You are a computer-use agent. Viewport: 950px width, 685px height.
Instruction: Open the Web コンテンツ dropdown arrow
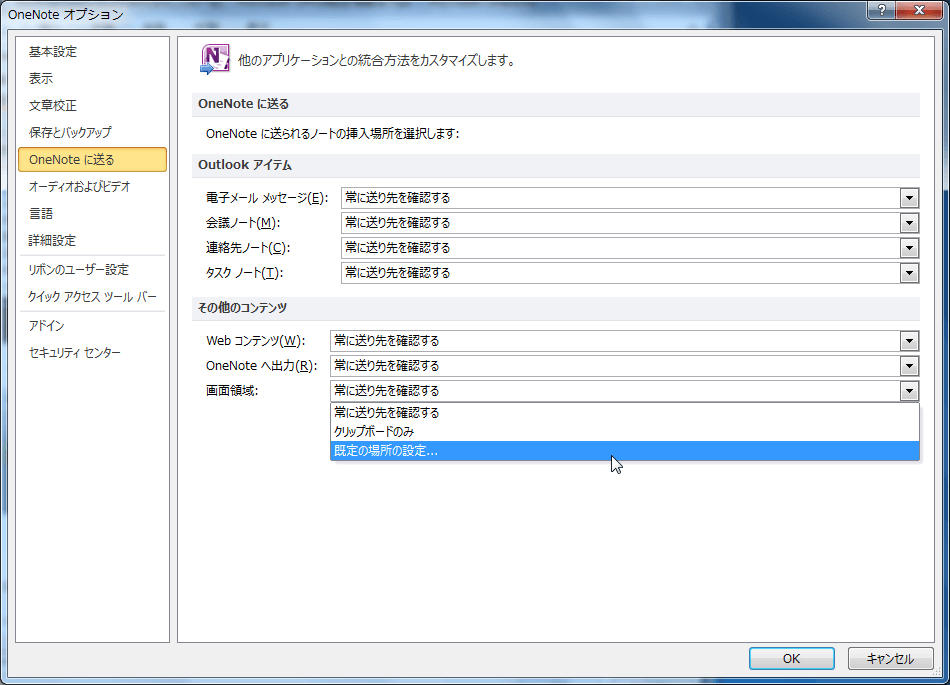pyautogui.click(x=909, y=341)
